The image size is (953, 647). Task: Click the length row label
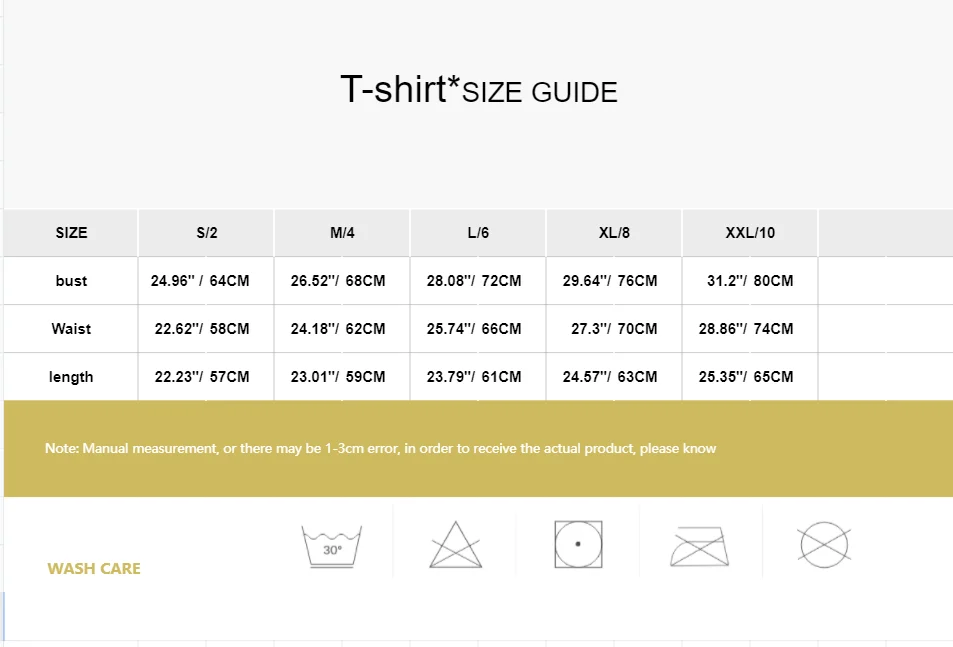pos(71,377)
